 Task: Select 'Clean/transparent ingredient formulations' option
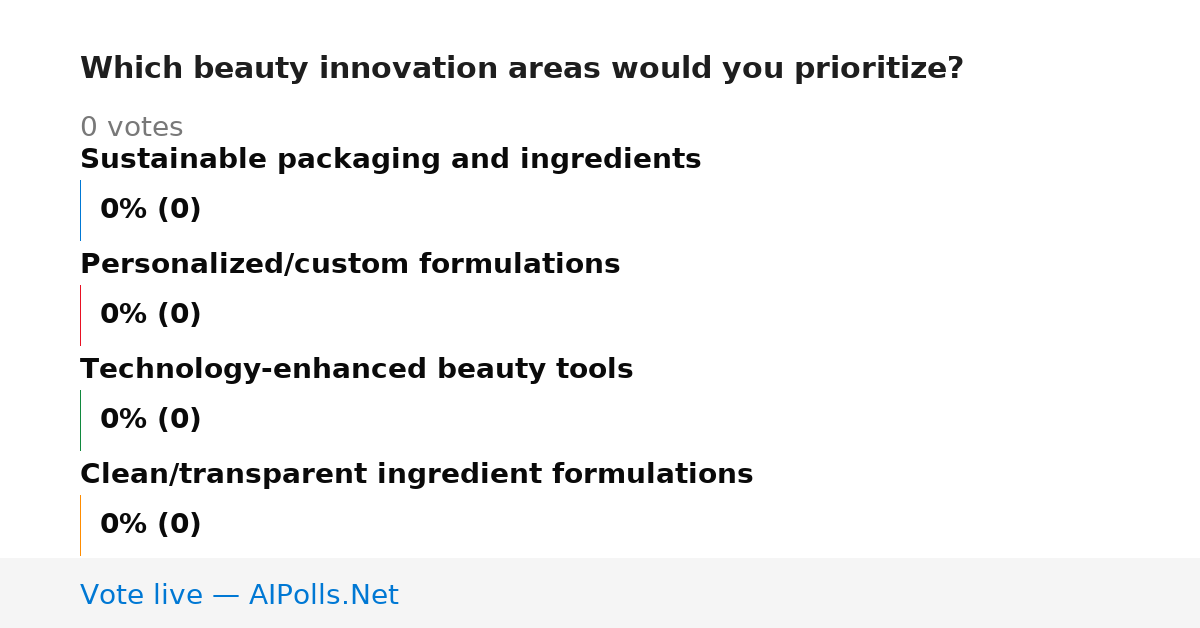(x=416, y=474)
